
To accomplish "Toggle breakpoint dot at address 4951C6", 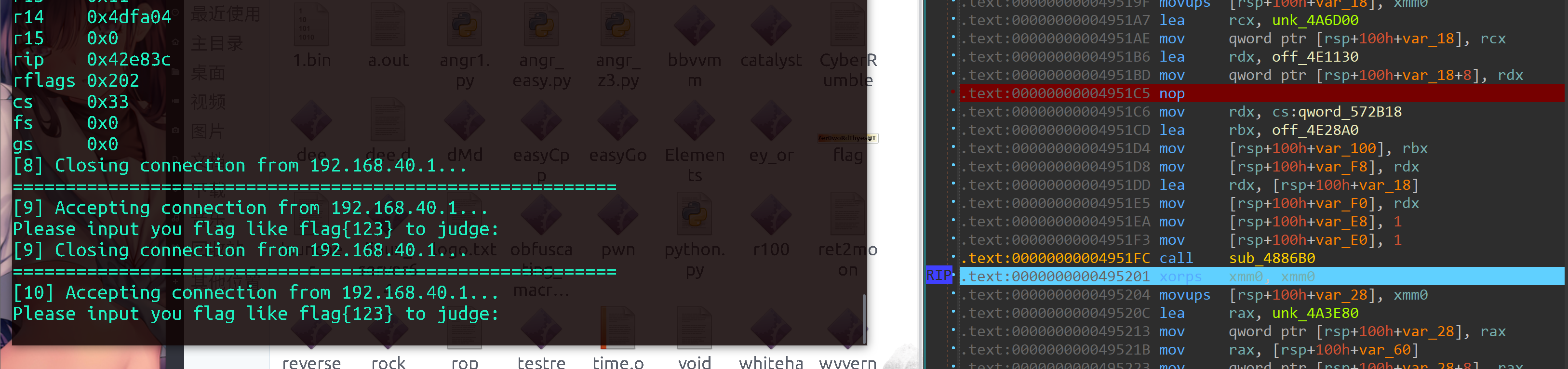I will pyautogui.click(x=953, y=111).
